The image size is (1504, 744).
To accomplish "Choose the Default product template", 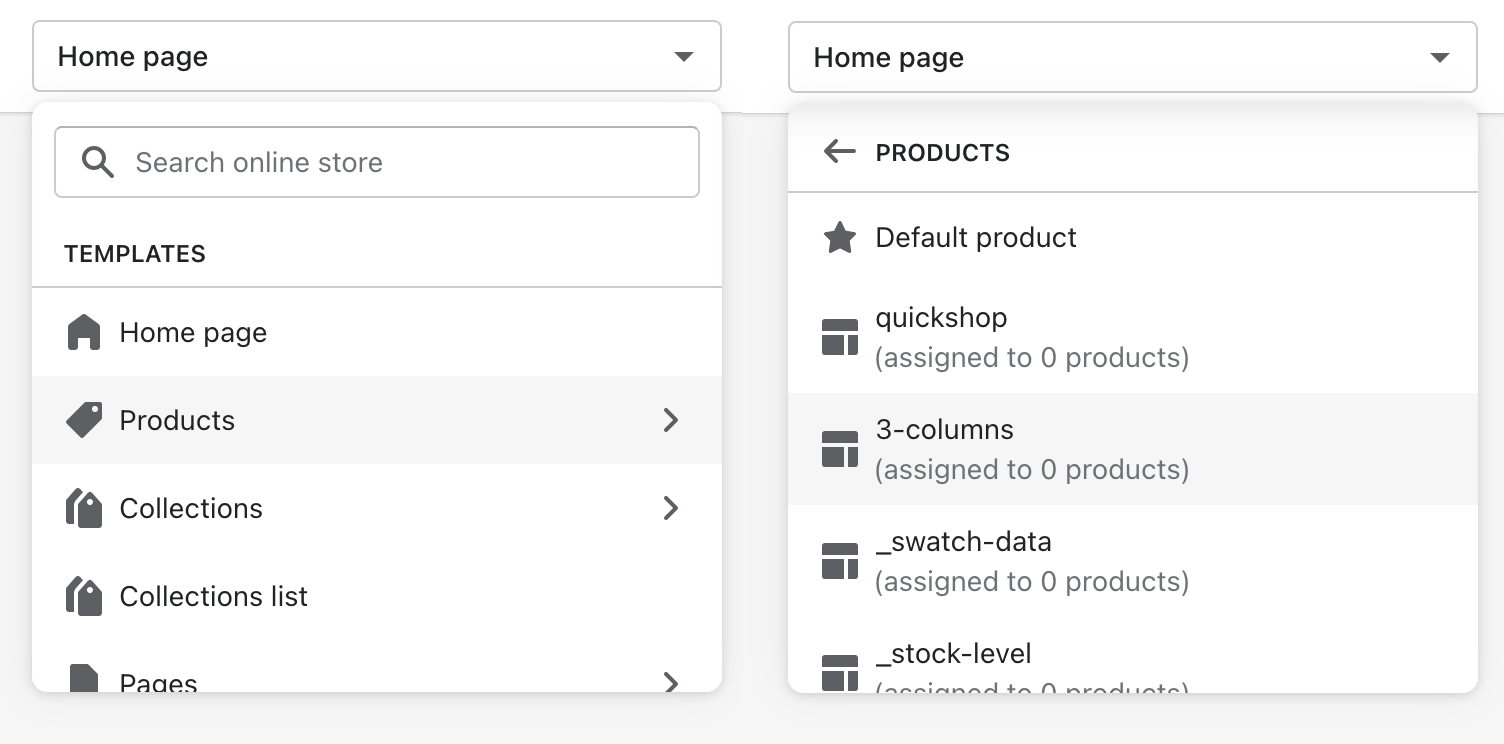I will 976,238.
